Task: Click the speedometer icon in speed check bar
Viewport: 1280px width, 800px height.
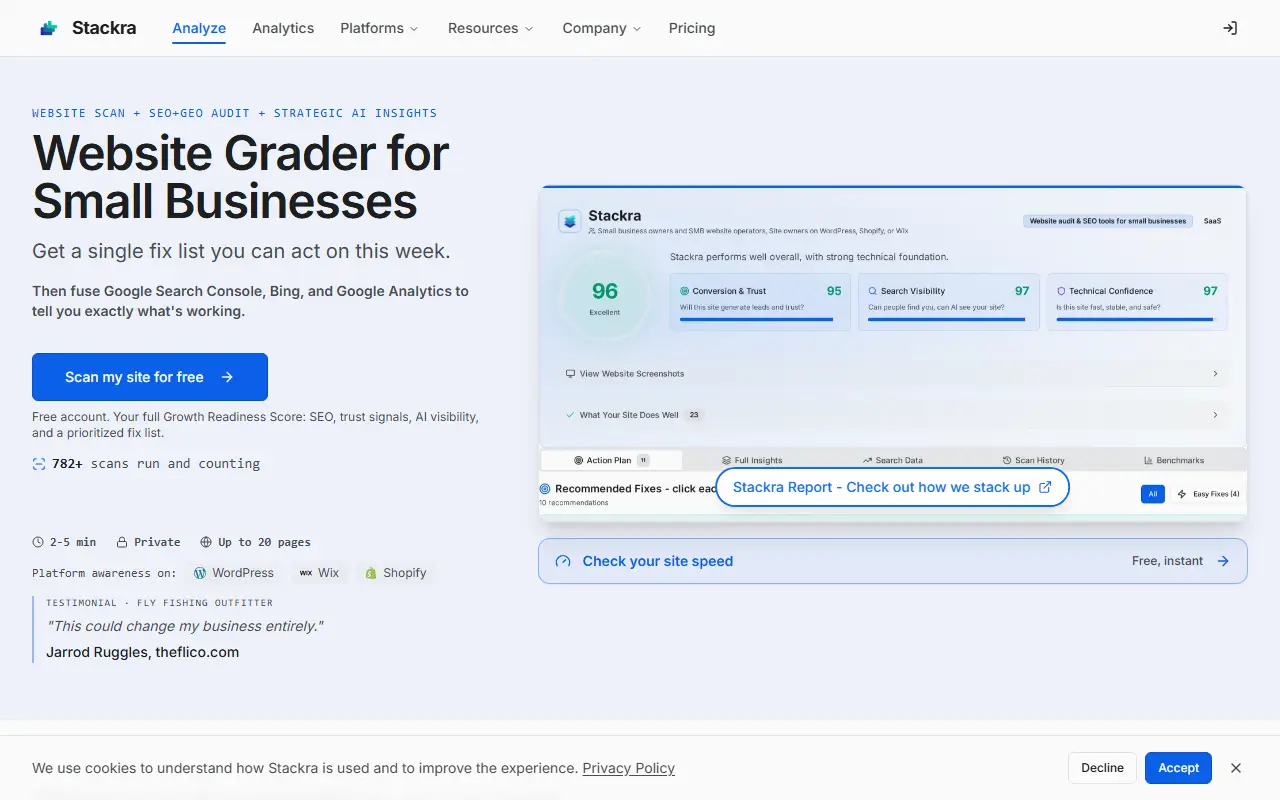Action: click(563, 561)
